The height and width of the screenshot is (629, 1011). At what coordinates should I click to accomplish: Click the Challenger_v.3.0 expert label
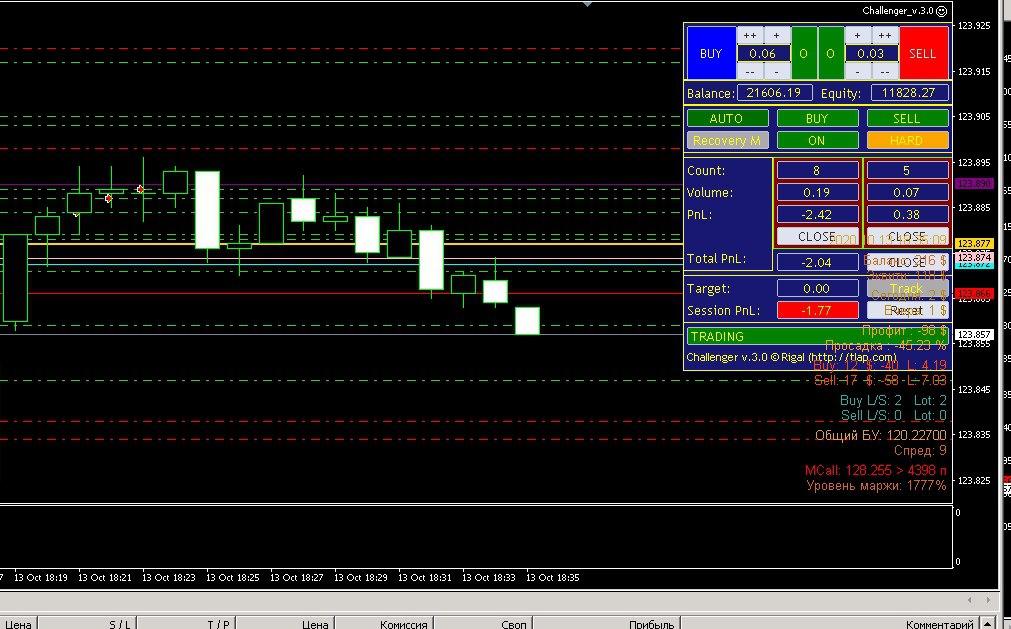click(x=898, y=11)
